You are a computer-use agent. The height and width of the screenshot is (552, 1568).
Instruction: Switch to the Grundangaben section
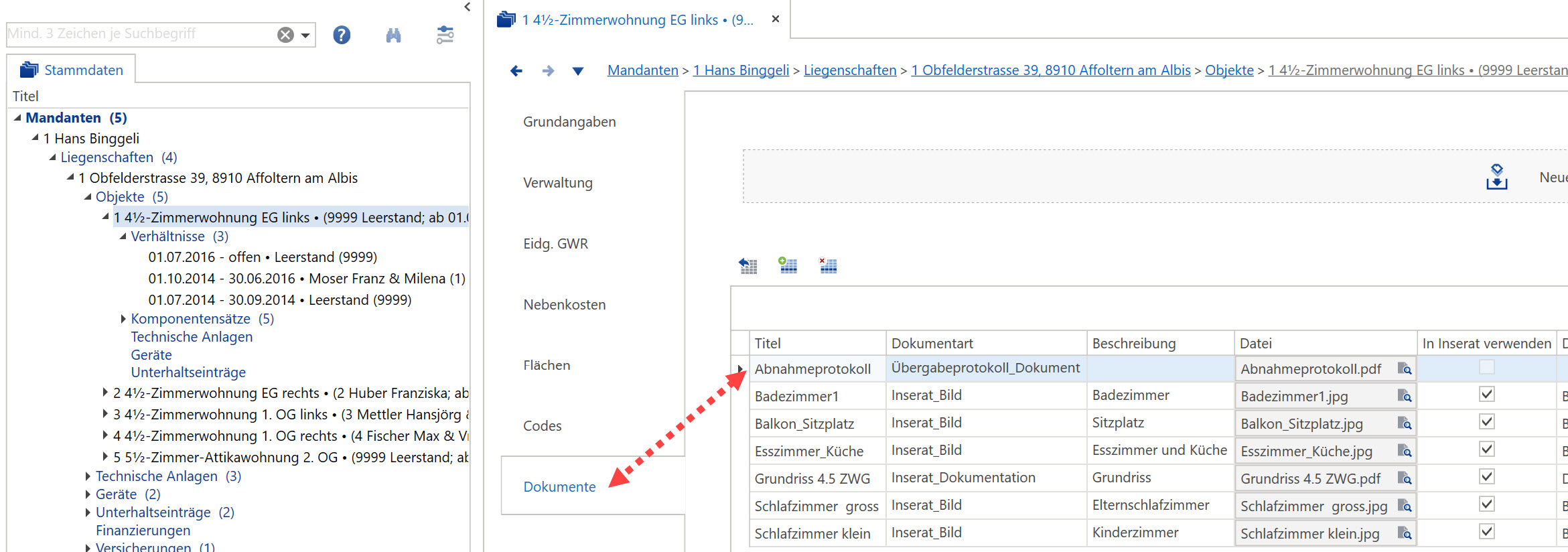[569, 122]
